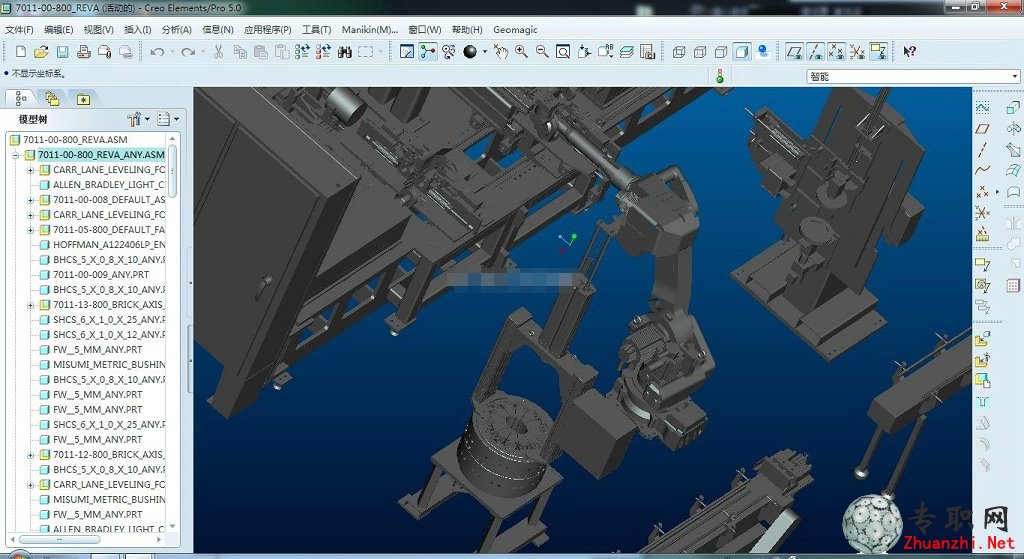Image resolution: width=1024 pixels, height=559 pixels.
Task: Select the Datum Axis tool icon
Action: [982, 150]
